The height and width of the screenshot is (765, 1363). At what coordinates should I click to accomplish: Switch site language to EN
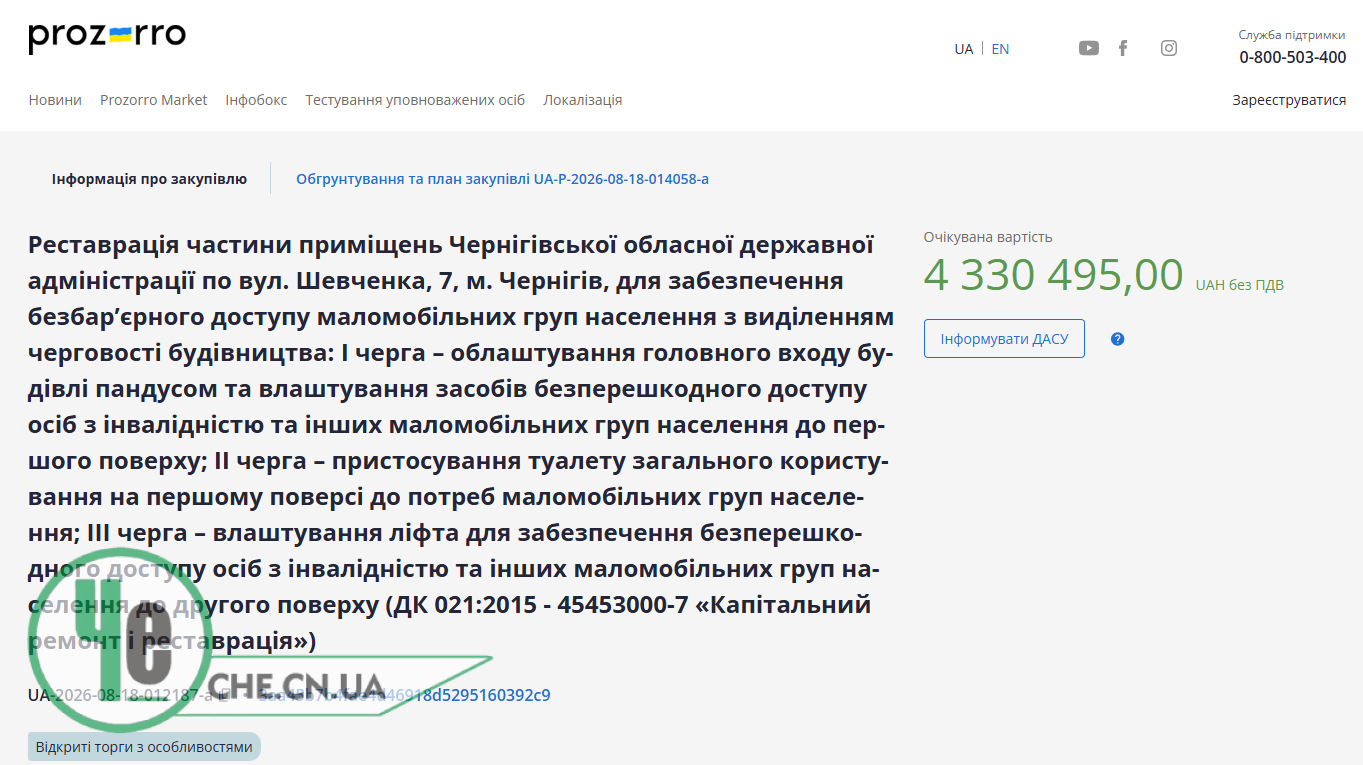(x=1000, y=49)
